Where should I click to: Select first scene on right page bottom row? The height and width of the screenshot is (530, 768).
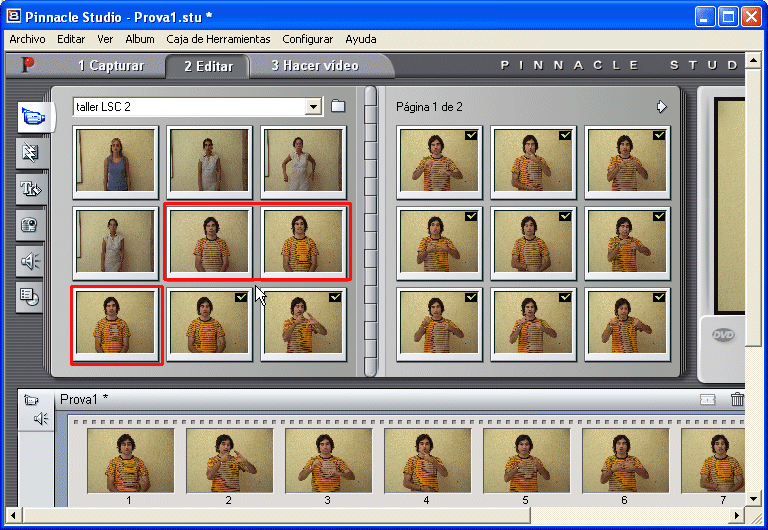(439, 324)
